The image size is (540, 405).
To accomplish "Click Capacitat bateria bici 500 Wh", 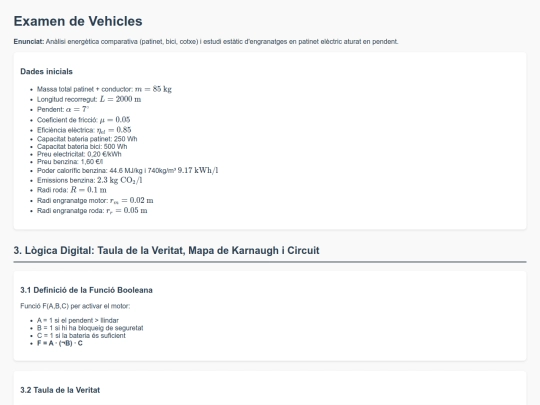I will [82, 146].
